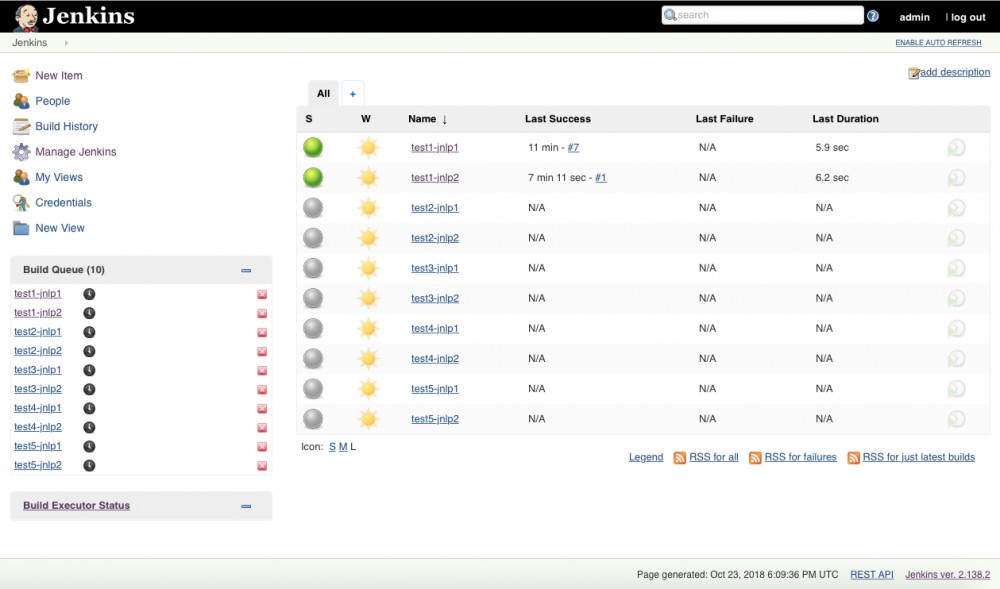Click the Manage Jenkins gear icon

coord(21,152)
